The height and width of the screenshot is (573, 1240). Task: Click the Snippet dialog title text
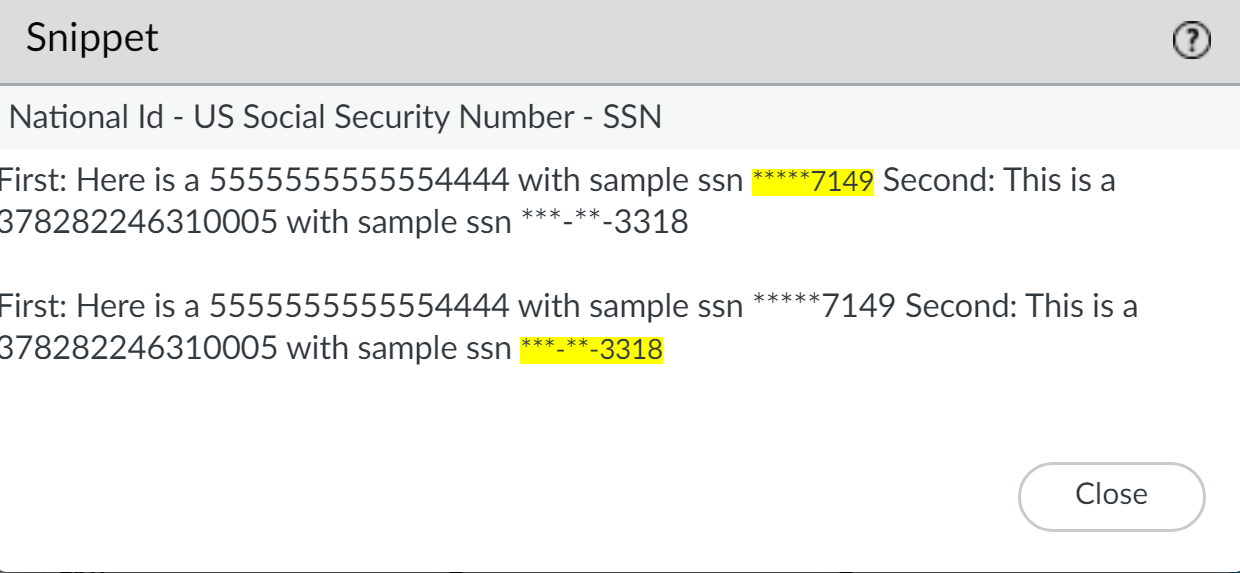(92, 39)
